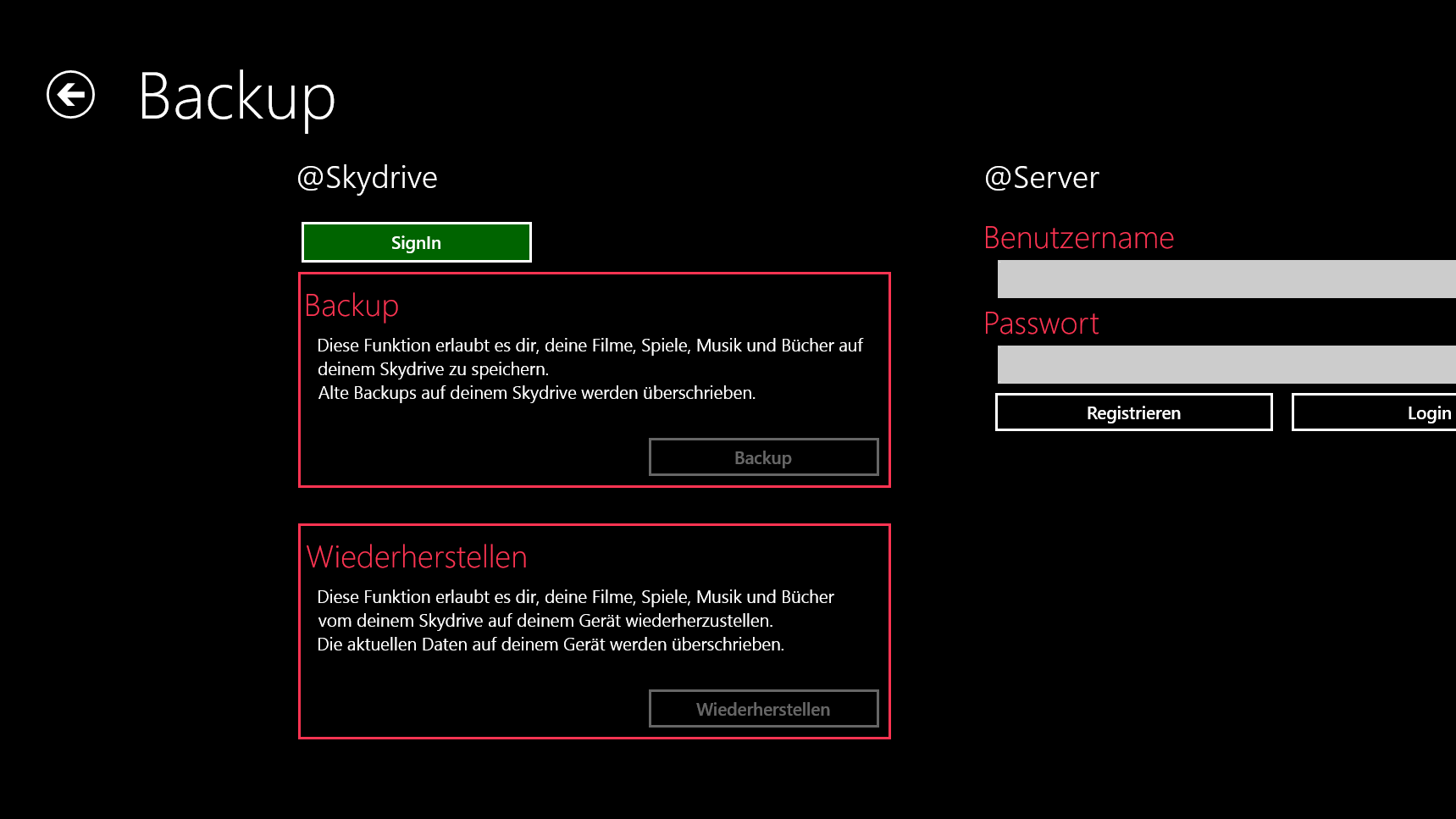Click the Benutzername label

[x=1079, y=238]
